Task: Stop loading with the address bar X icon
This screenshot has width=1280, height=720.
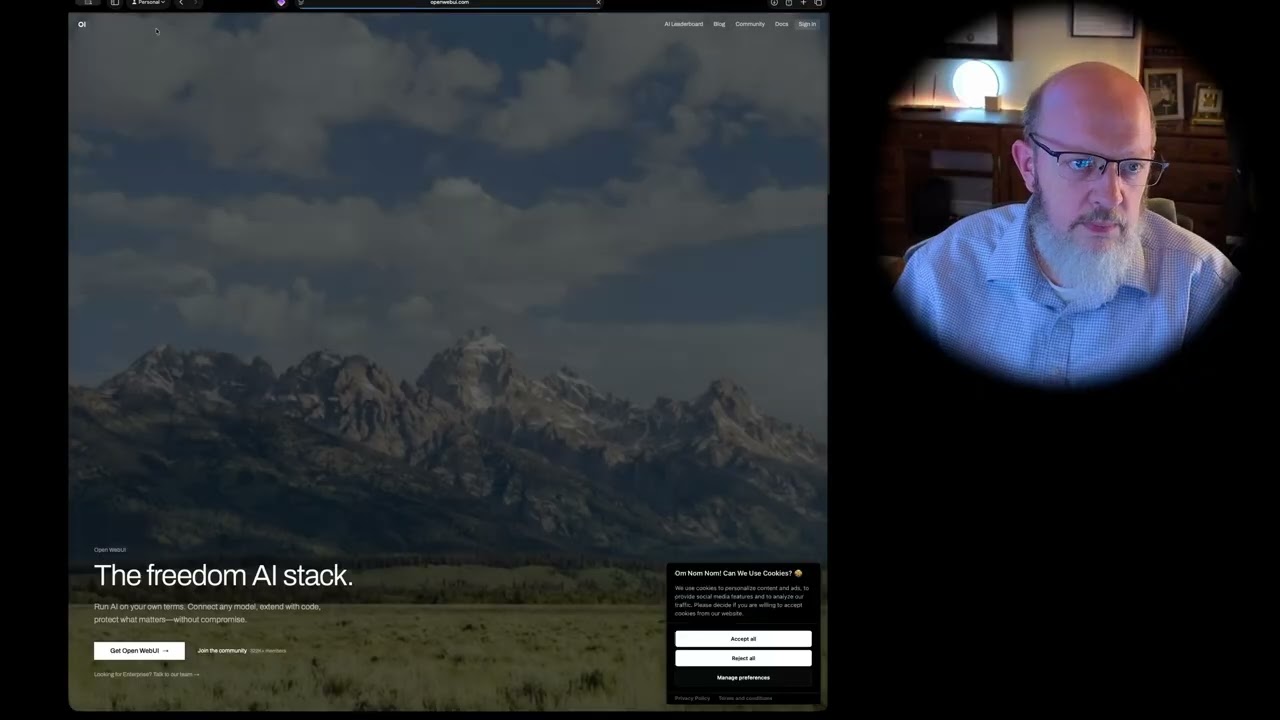Action: 598,3
